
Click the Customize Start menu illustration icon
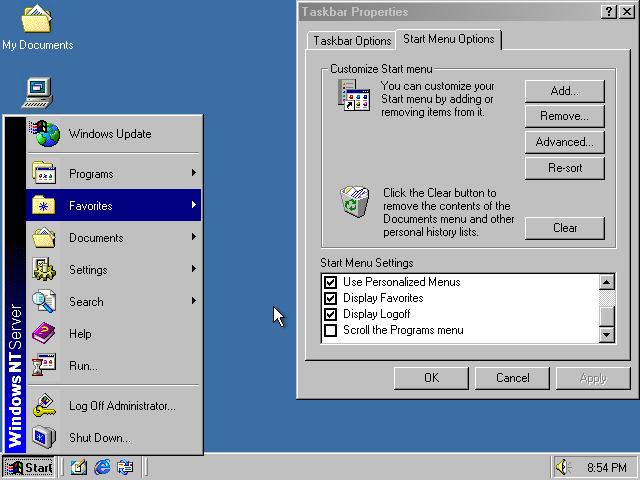click(354, 96)
